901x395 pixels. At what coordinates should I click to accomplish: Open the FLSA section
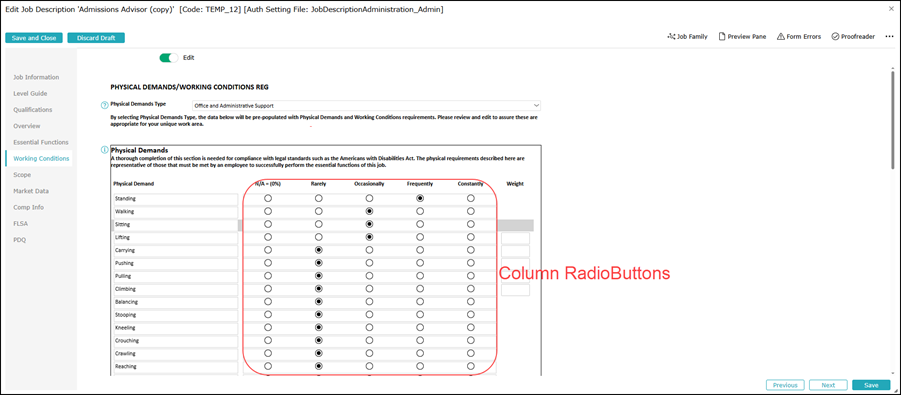(21, 223)
